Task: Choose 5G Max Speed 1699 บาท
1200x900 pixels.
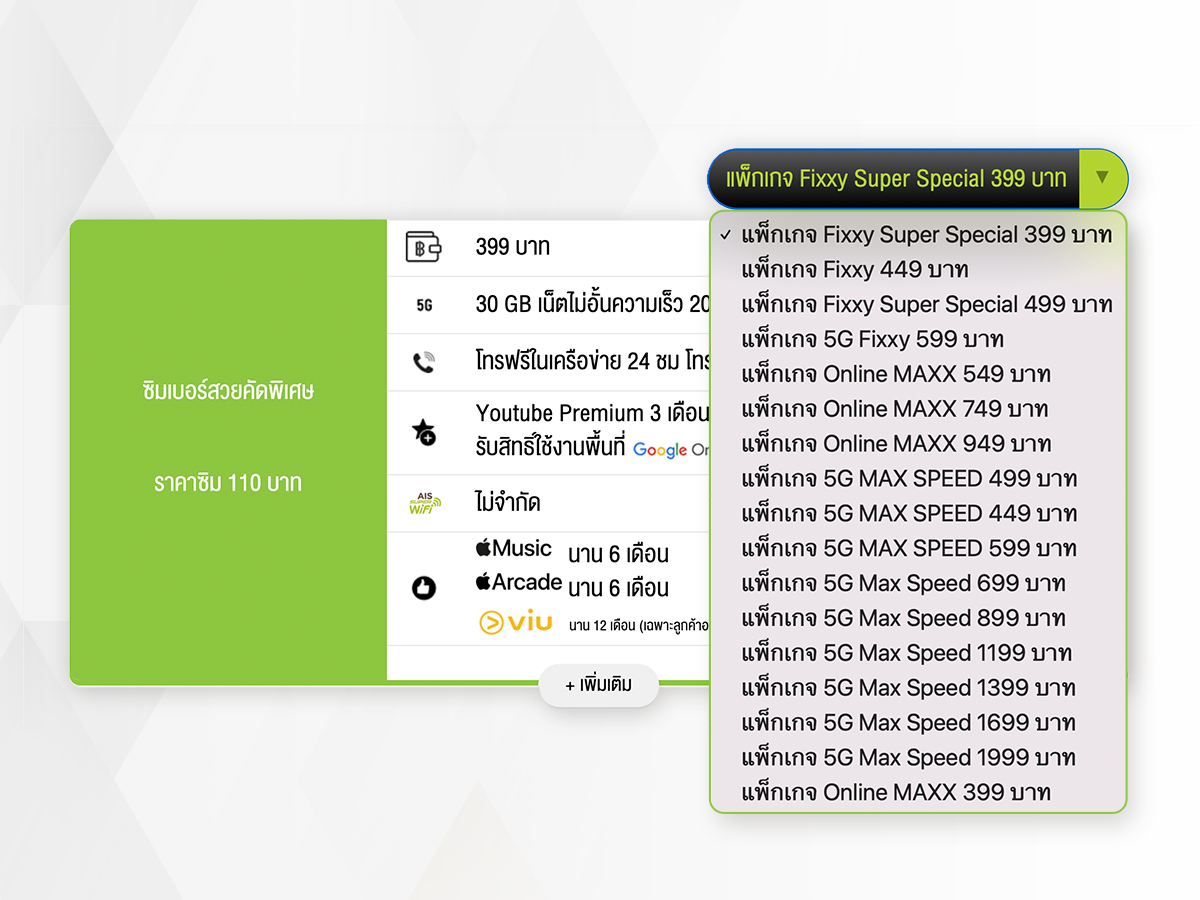Action: click(918, 723)
